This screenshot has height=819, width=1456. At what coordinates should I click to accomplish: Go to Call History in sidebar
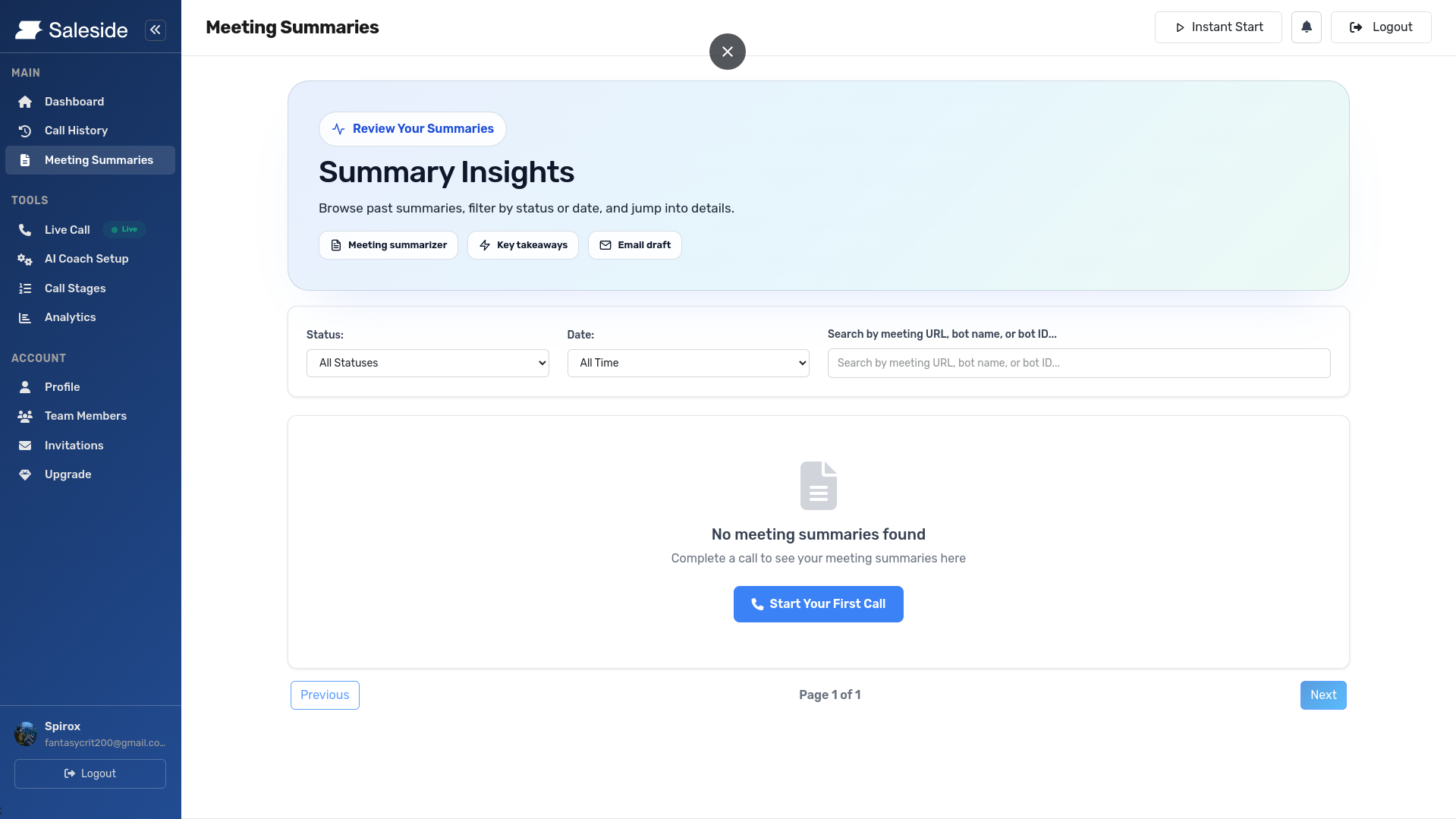point(76,131)
